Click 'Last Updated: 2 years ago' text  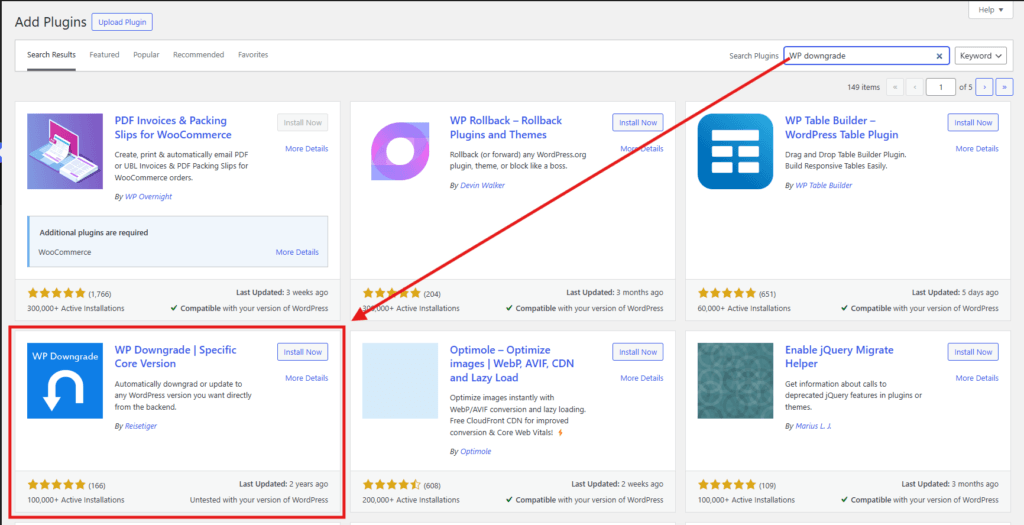pos(283,484)
